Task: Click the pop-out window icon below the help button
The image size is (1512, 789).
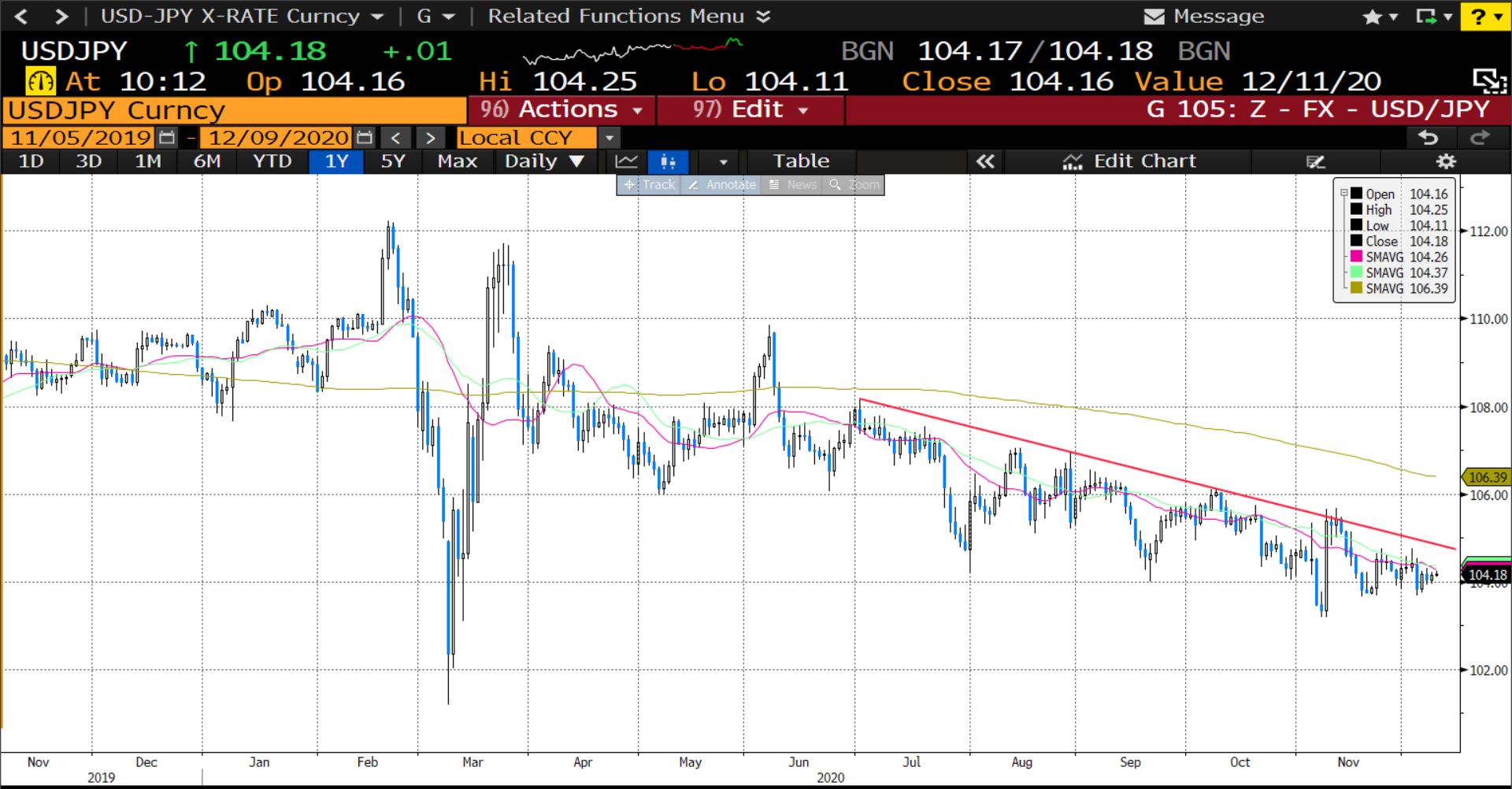Action: [x=1488, y=81]
